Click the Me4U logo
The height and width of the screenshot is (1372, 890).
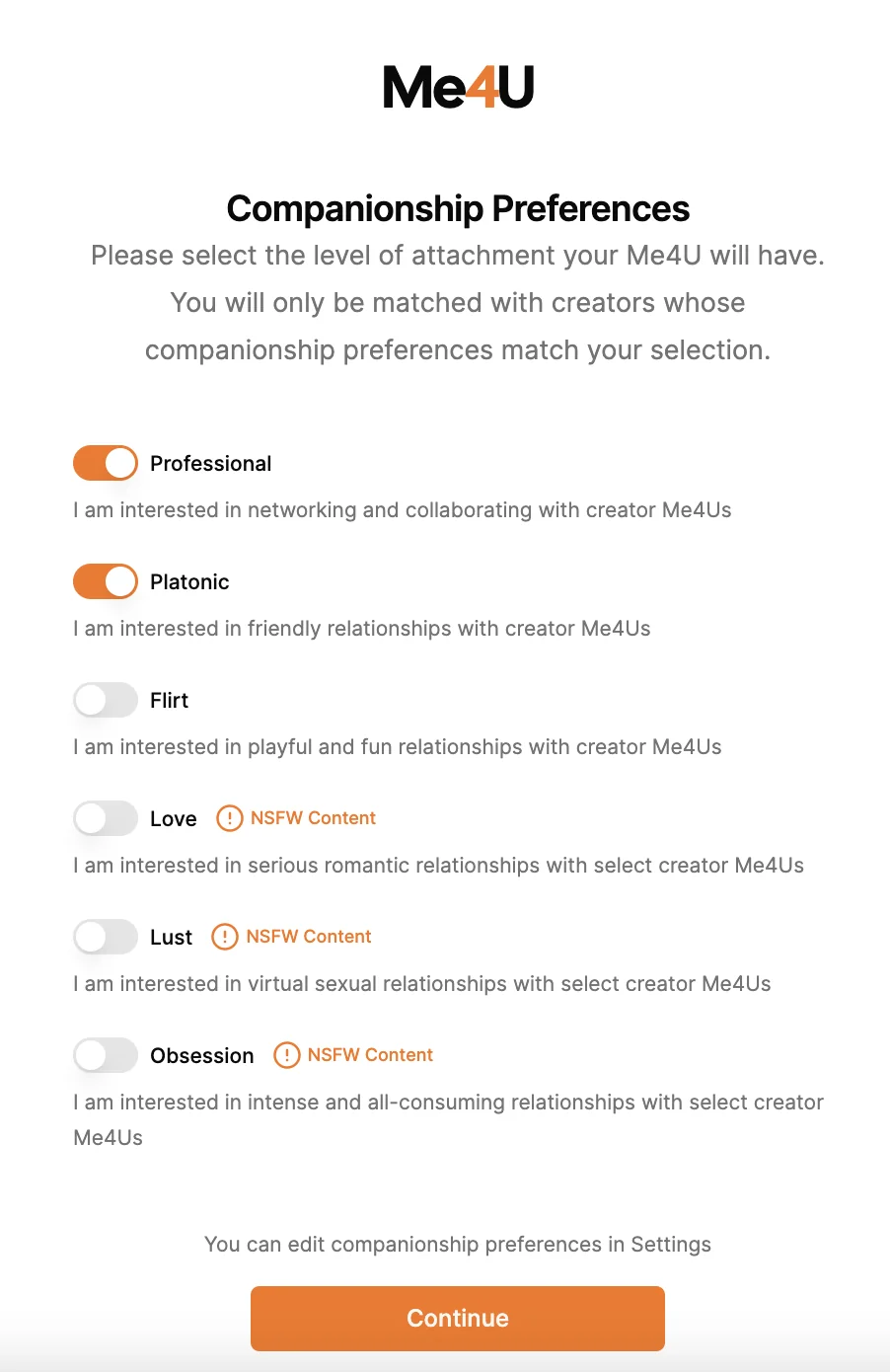pyautogui.click(x=458, y=87)
